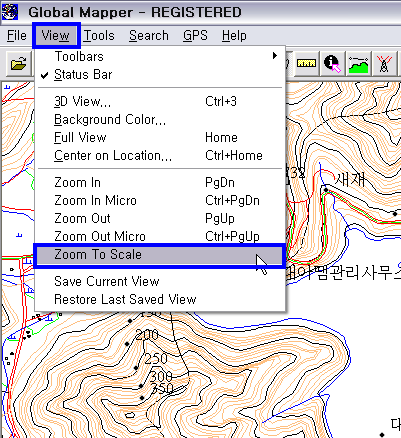Choose Zoom Out from the View menu
Image resolution: width=401 pixels, height=438 pixels.
pyautogui.click(x=160, y=218)
